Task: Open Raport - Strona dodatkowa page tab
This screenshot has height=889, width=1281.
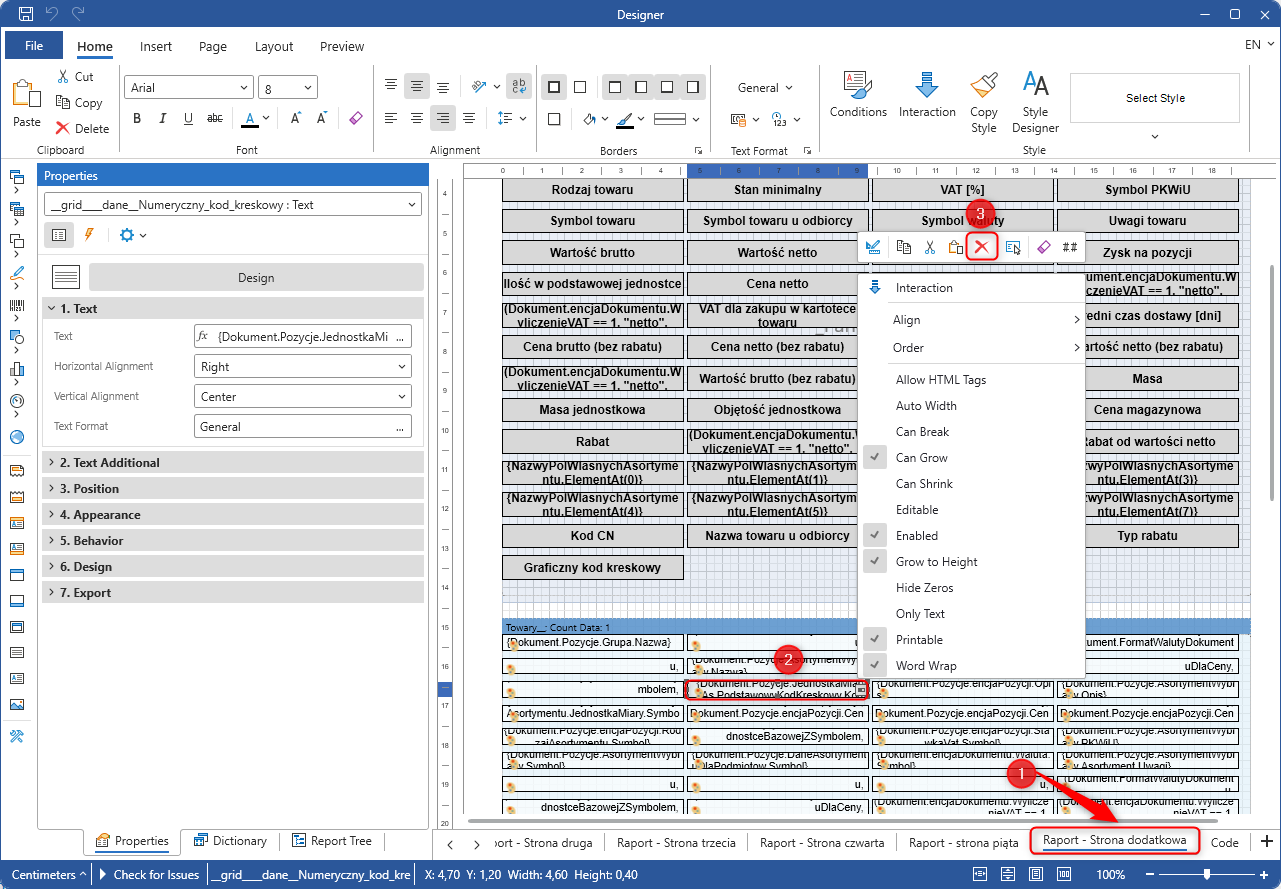Action: pos(1114,841)
